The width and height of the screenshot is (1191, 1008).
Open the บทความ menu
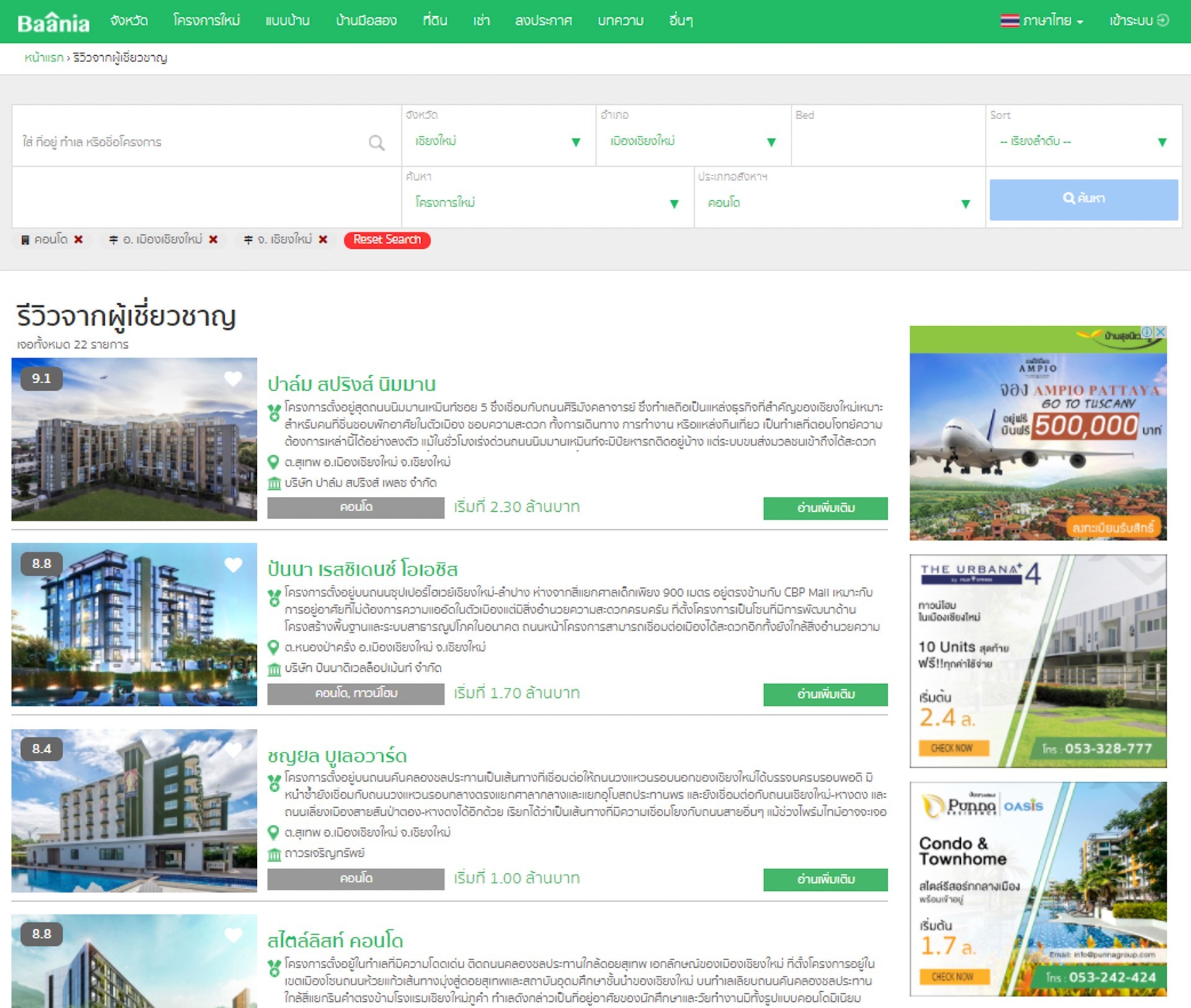pos(620,20)
